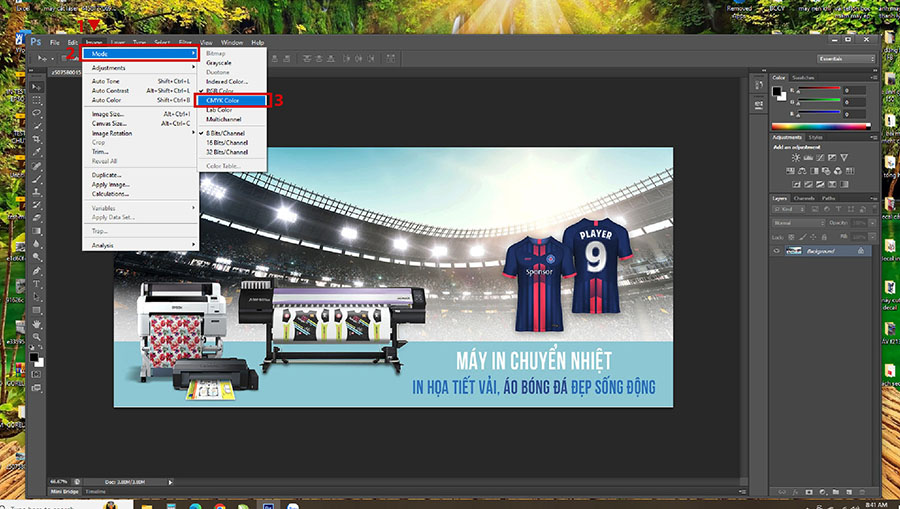Click Image Size menu entry
The width and height of the screenshot is (900, 509).
point(107,114)
